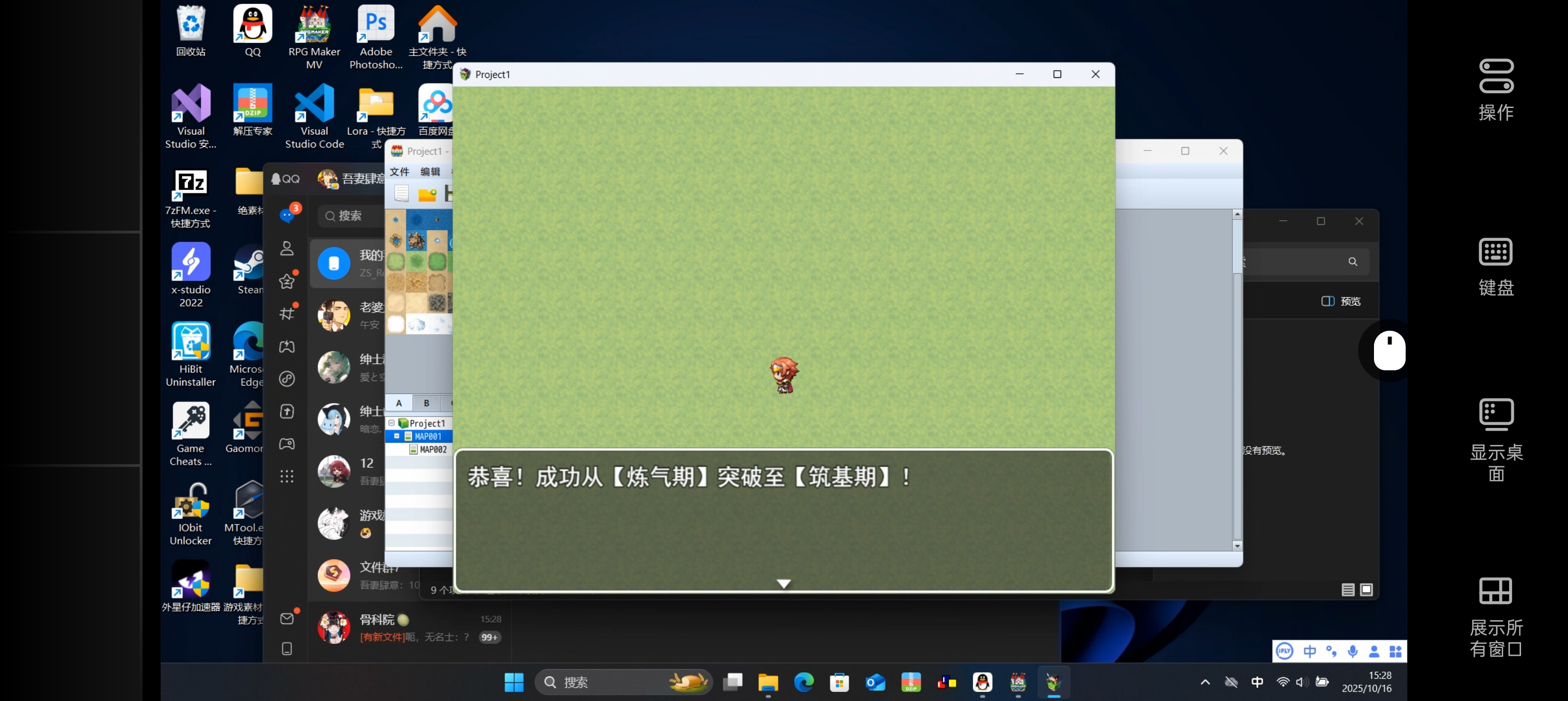Open the 骨科院 chat in QQ list
The image size is (1568, 701).
point(410,628)
